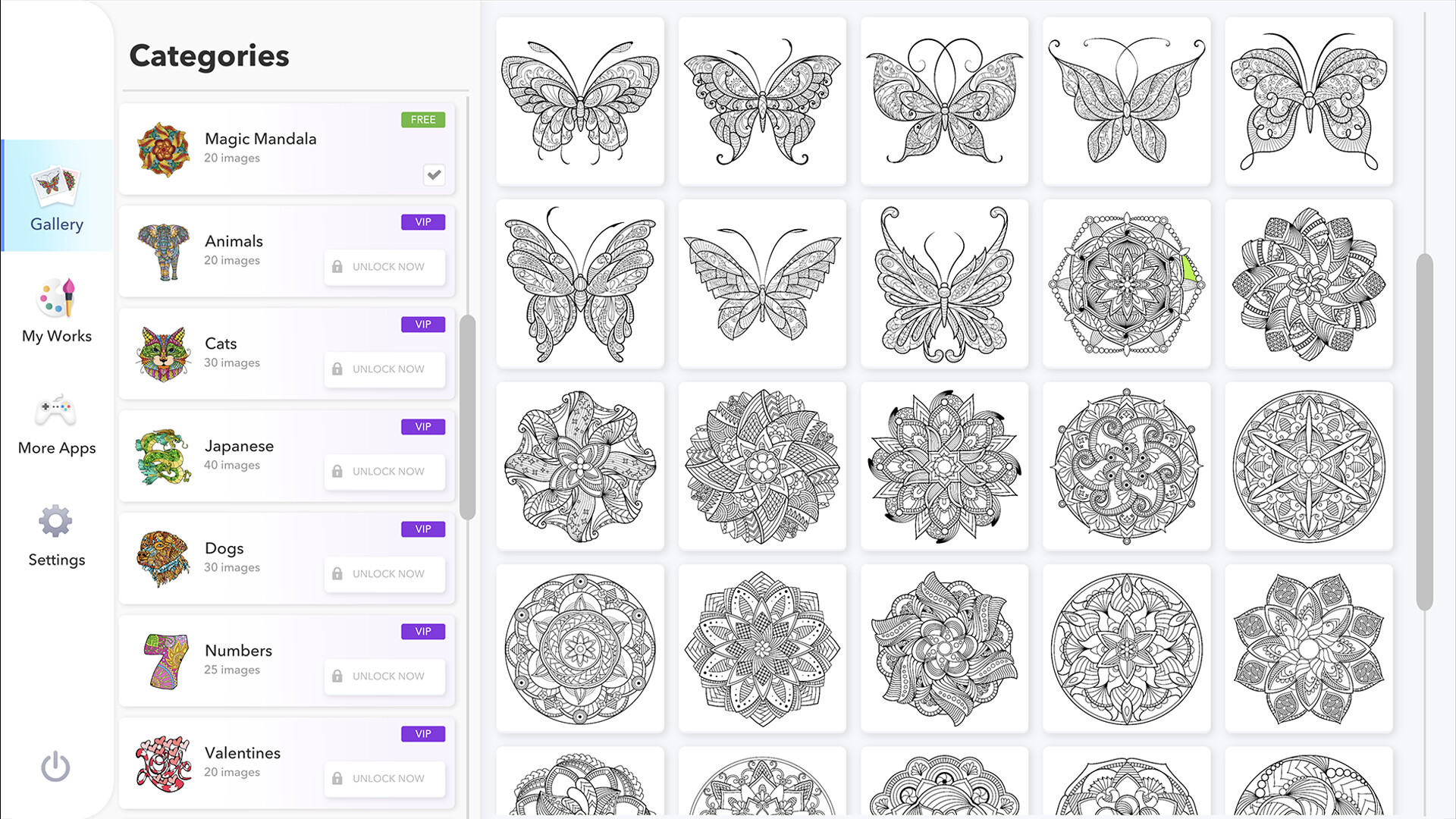Click Unlock Now for Dogs
Image resolution: width=1456 pixels, height=819 pixels.
point(385,574)
